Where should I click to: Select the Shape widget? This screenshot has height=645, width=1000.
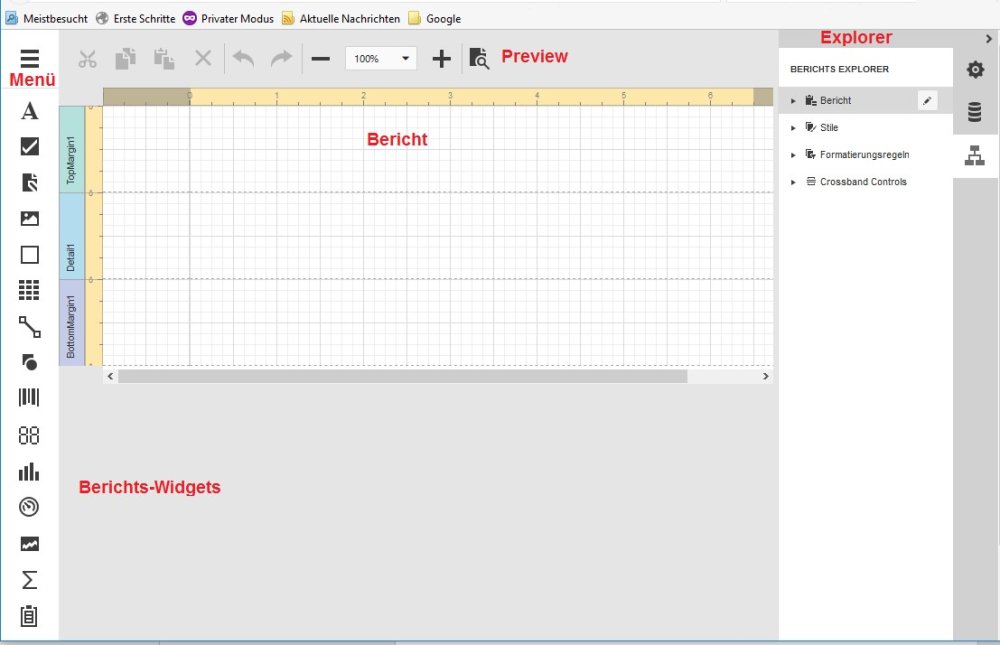[x=29, y=362]
